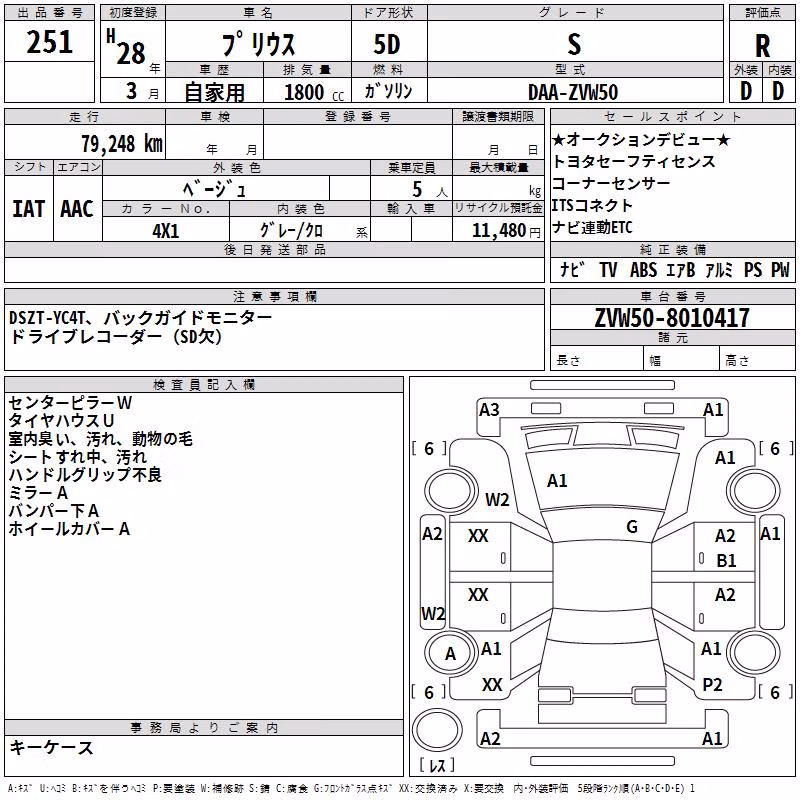Click the mileage value 79,248 km
The width and height of the screenshot is (800, 800).
pyautogui.click(x=122, y=144)
